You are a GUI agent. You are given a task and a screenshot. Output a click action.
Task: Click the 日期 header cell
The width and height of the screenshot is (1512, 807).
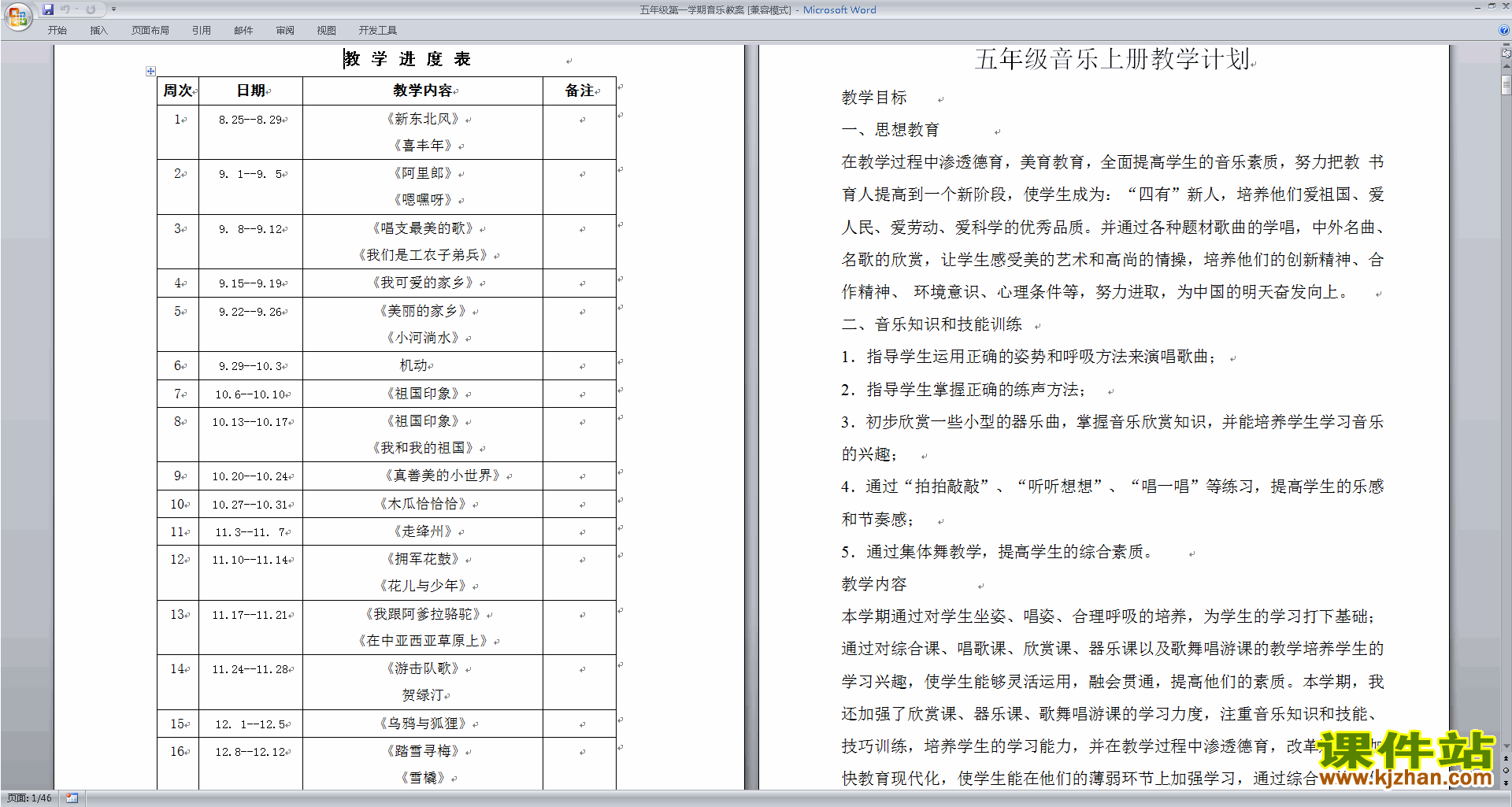251,91
